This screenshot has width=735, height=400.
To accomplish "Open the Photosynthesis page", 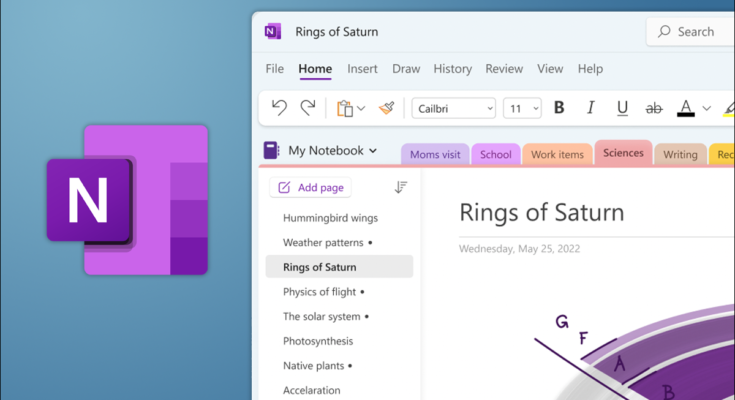I will [x=318, y=341].
